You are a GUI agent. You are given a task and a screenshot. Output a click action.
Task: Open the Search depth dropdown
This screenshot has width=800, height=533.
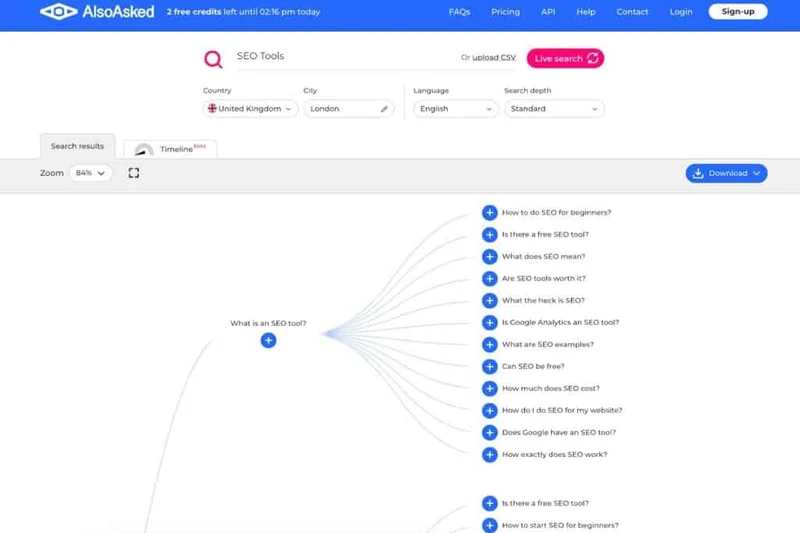point(553,109)
